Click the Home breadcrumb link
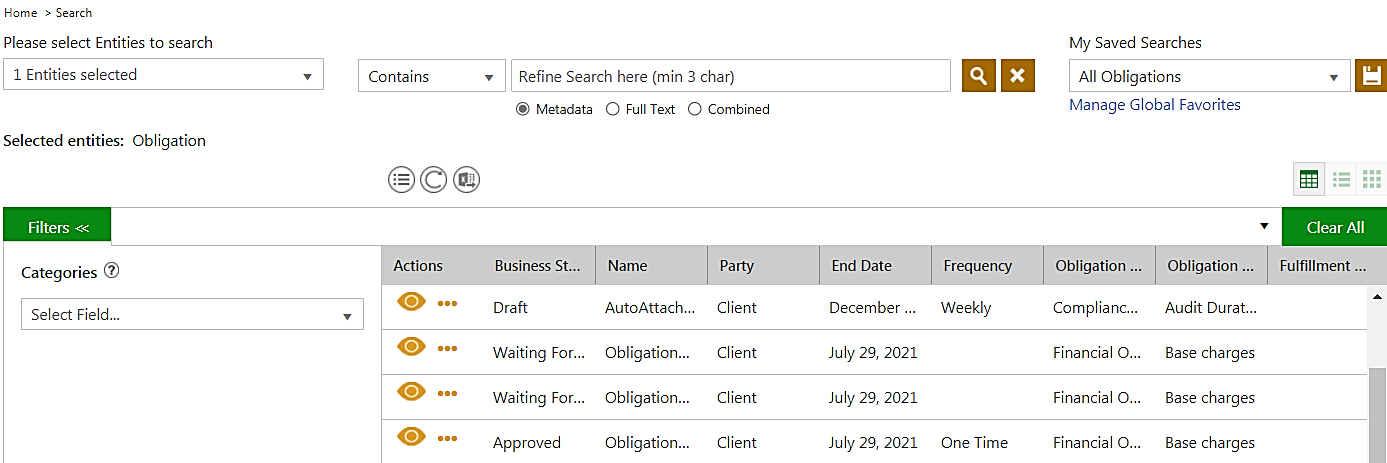This screenshot has height=463, width=1387. (x=20, y=13)
